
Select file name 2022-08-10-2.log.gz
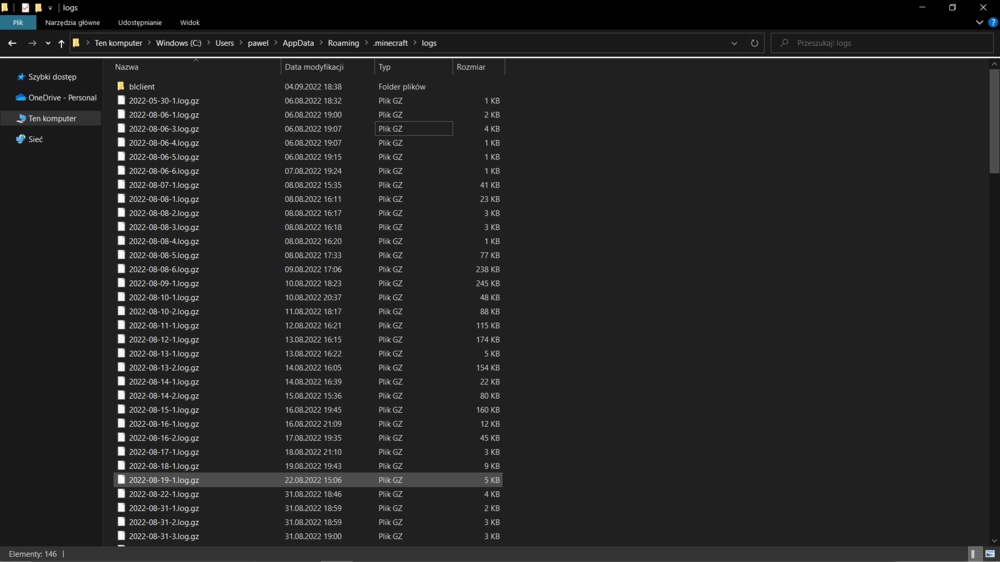click(x=164, y=311)
